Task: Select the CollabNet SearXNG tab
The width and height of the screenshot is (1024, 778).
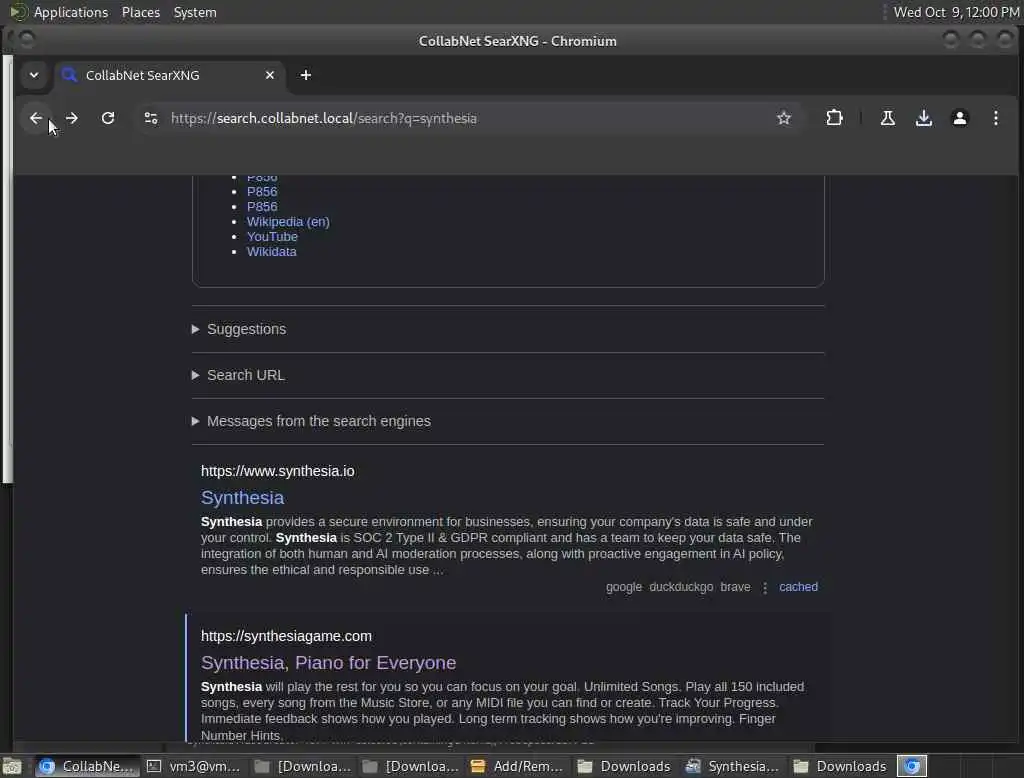Action: click(170, 75)
